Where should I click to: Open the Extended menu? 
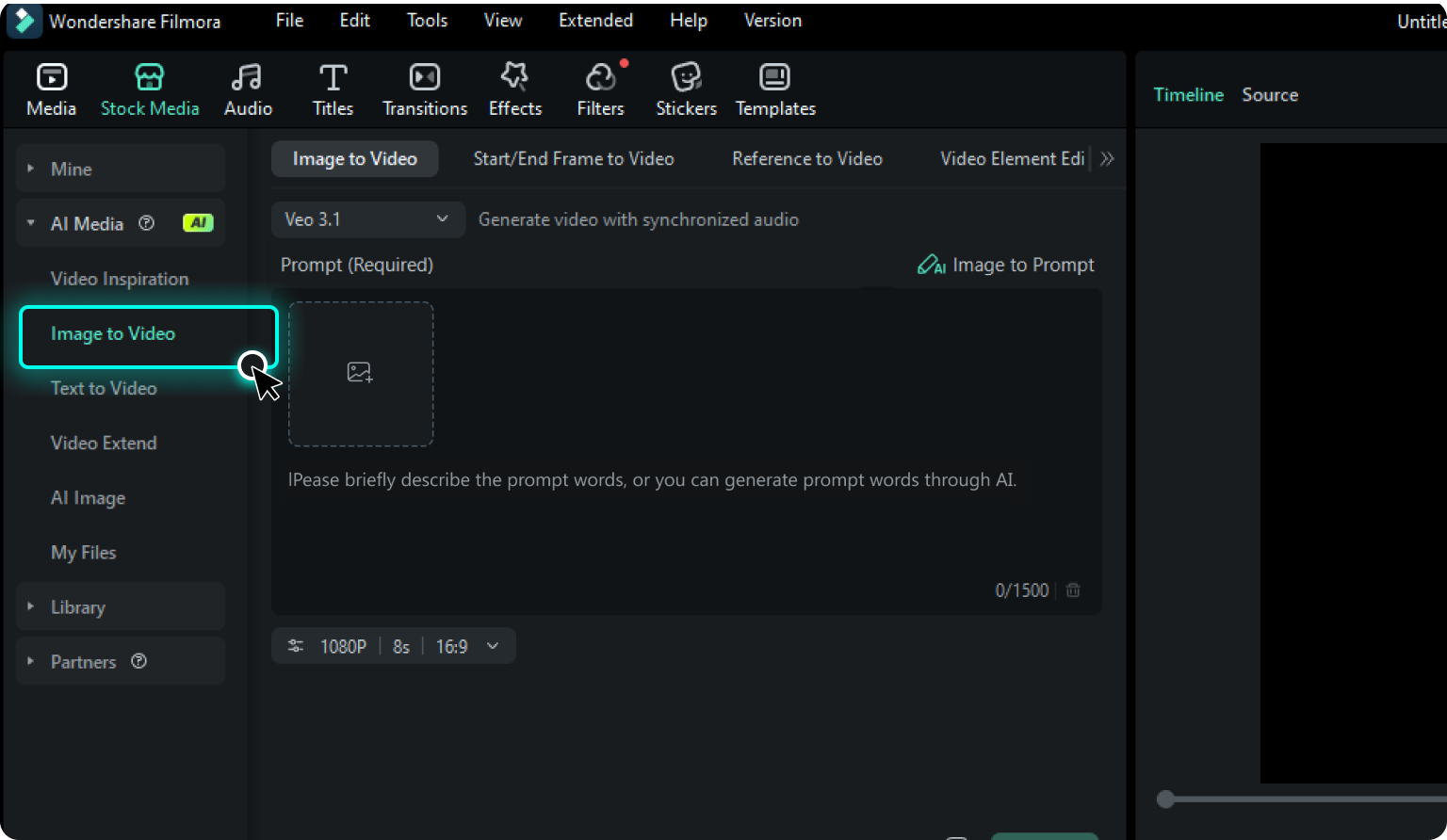click(x=595, y=21)
